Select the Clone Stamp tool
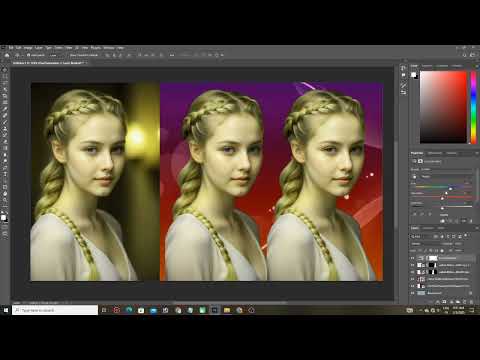 point(5,128)
